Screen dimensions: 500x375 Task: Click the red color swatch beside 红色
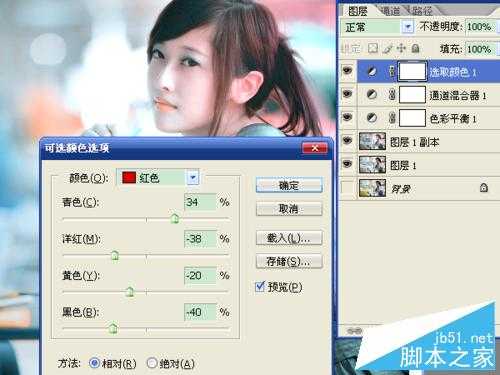[129, 177]
